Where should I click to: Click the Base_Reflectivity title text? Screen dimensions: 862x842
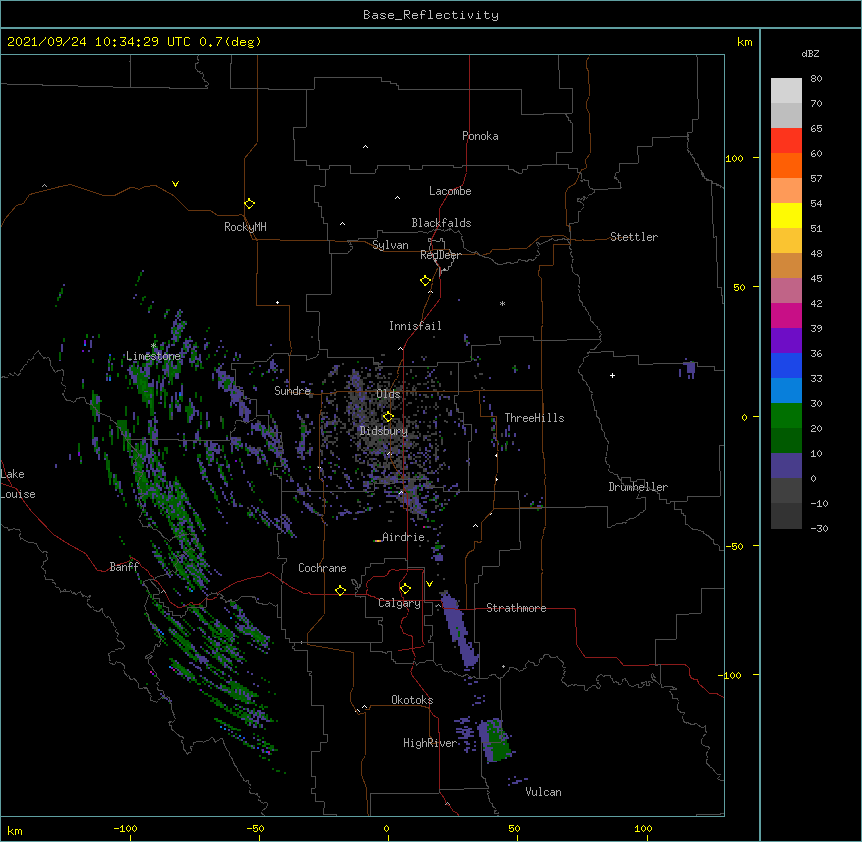tap(431, 15)
